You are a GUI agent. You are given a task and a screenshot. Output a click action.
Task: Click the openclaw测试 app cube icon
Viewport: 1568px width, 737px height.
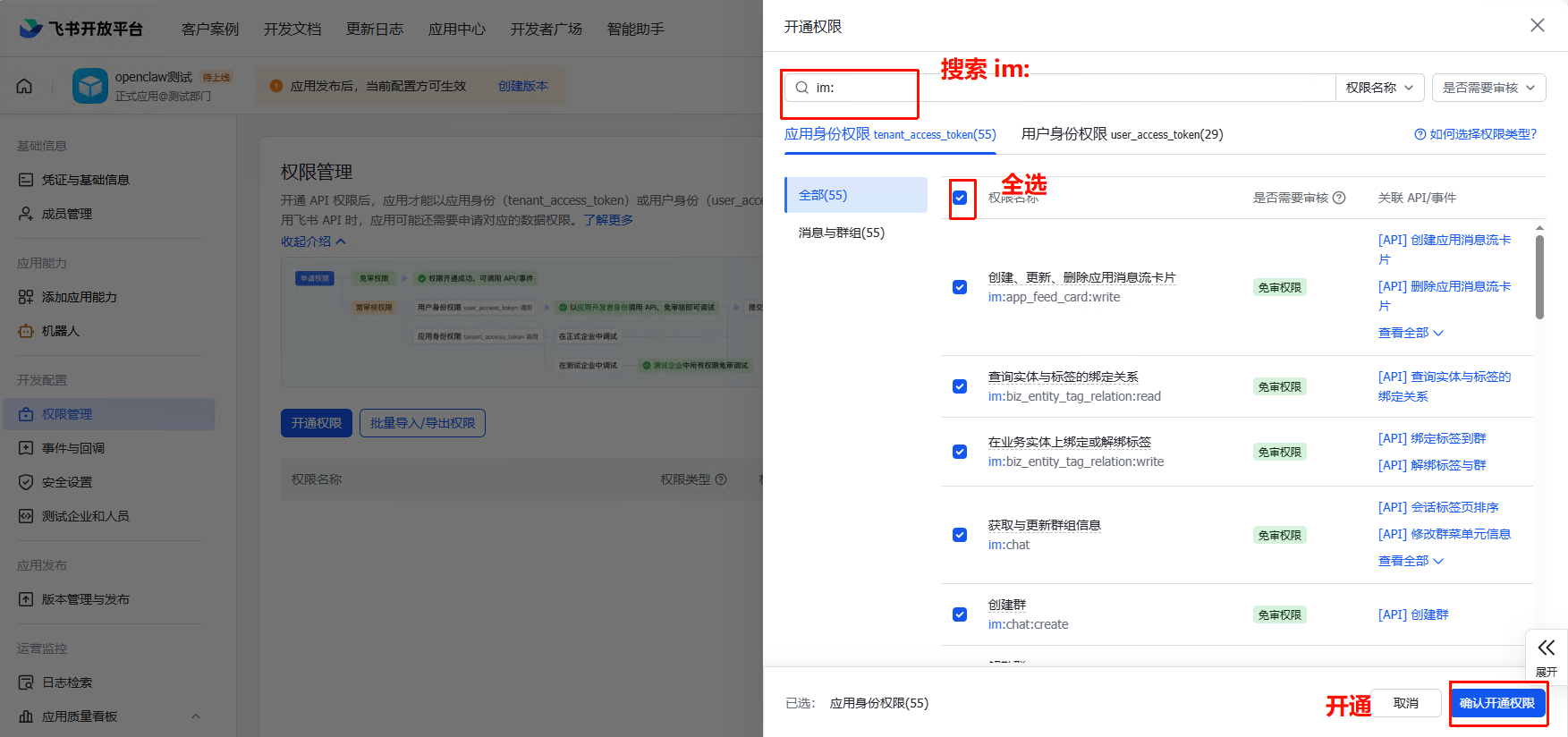90,86
